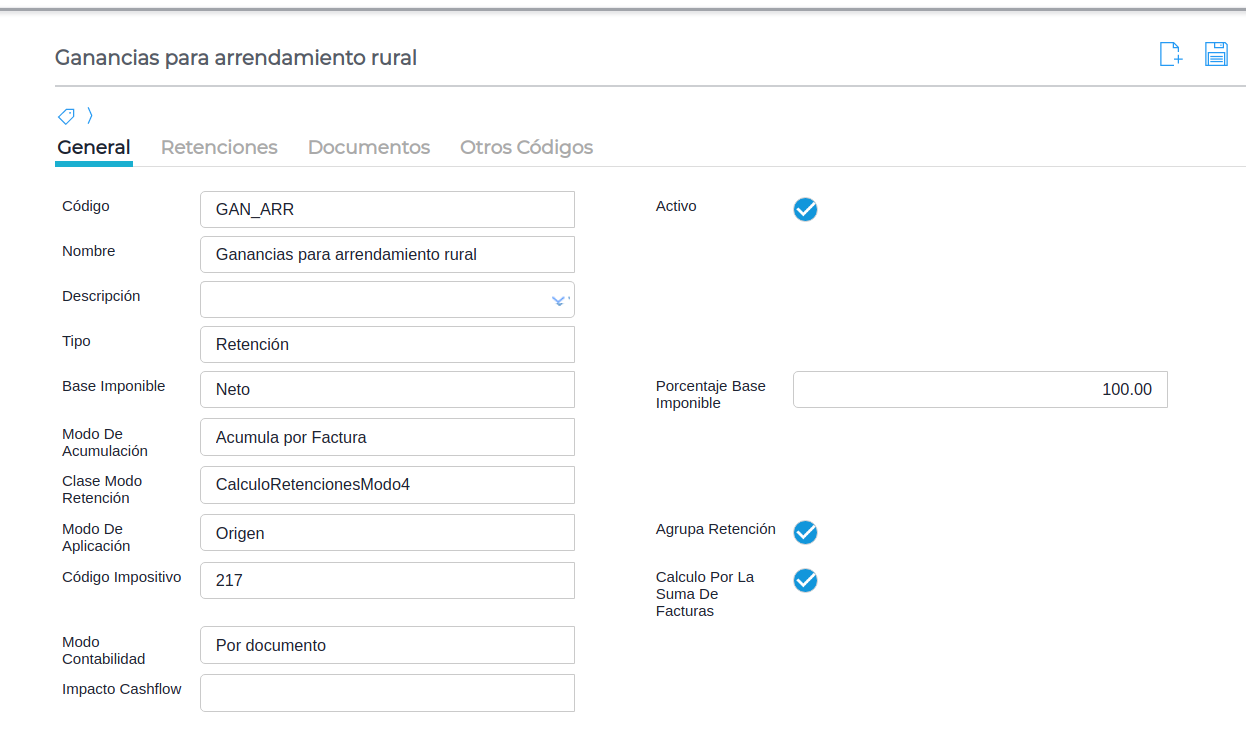The height and width of the screenshot is (732, 1246).
Task: Click the Código Impositivo field showing 217
Action: 387,580
